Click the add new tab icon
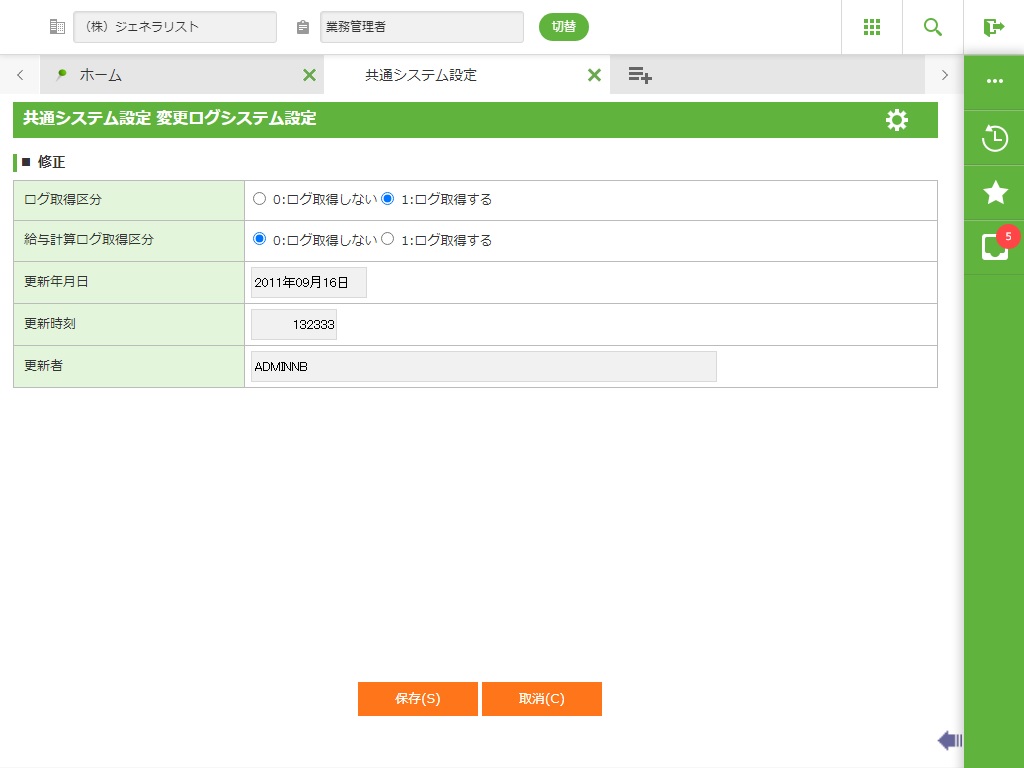Image resolution: width=1024 pixels, height=768 pixels. point(640,75)
